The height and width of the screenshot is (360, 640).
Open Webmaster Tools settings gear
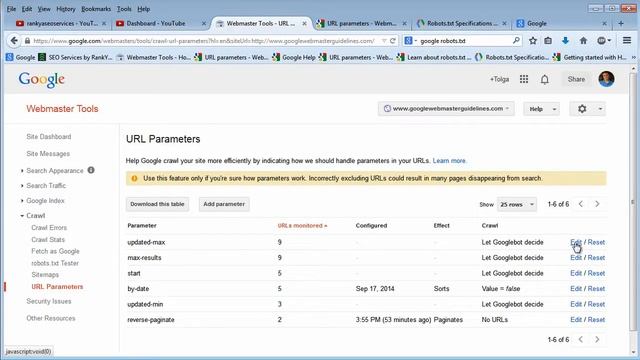tap(582, 109)
